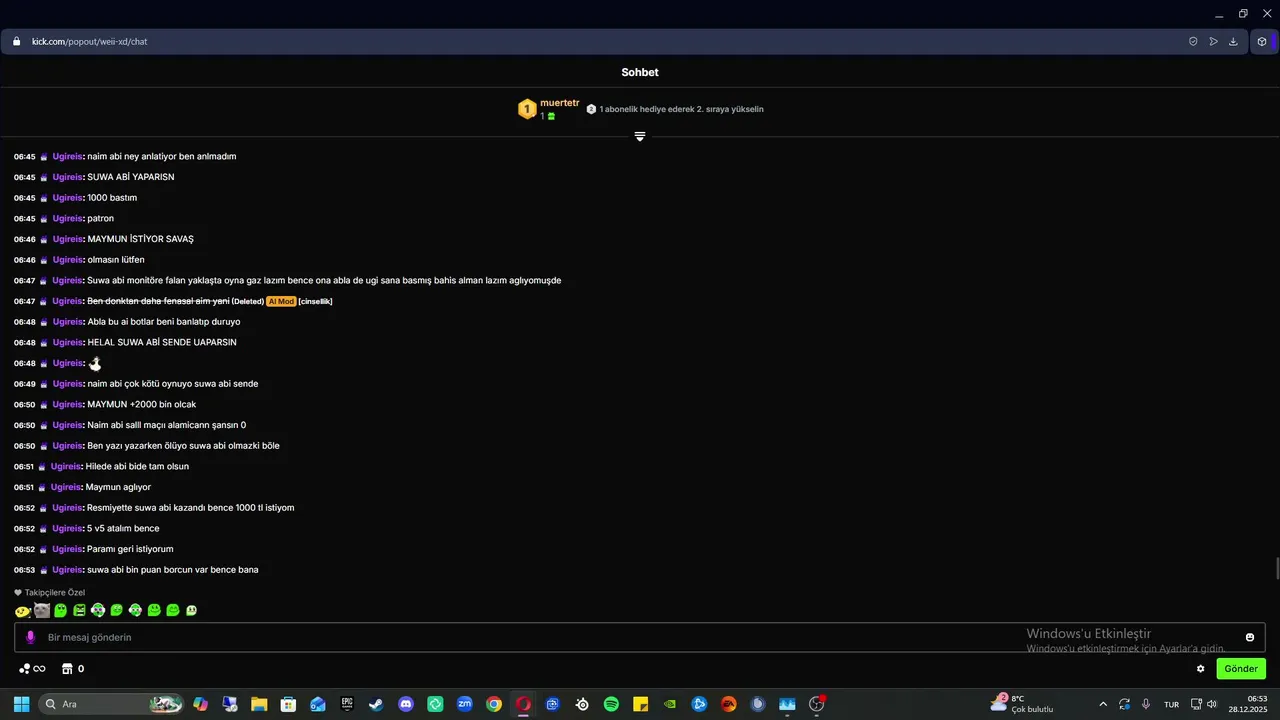
Task: Open EA app from the taskbar
Action: (728, 704)
